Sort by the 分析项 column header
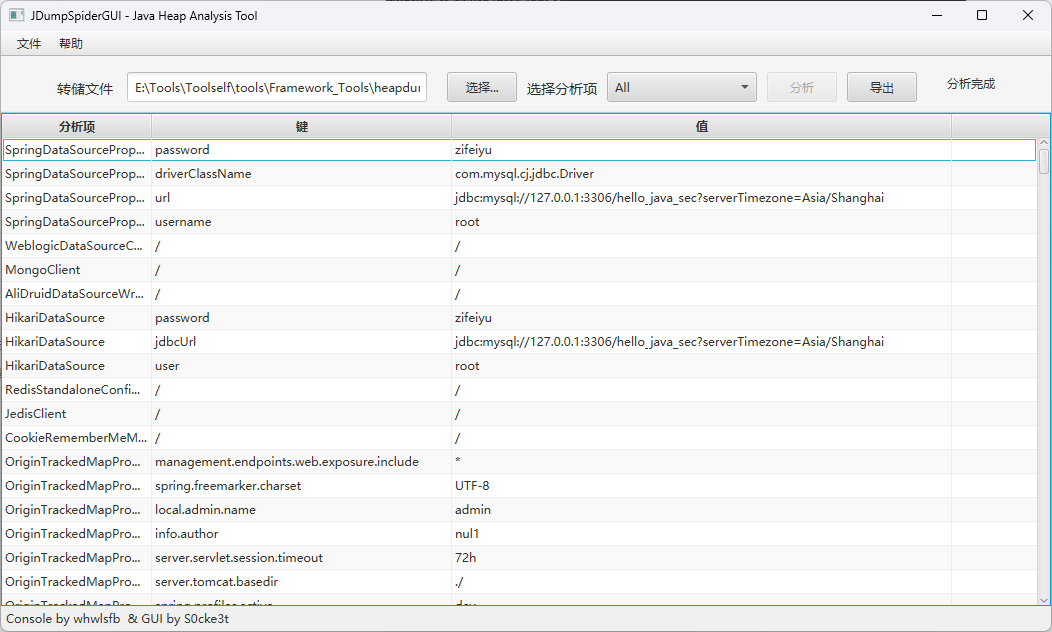The image size is (1052, 632). 76,126
